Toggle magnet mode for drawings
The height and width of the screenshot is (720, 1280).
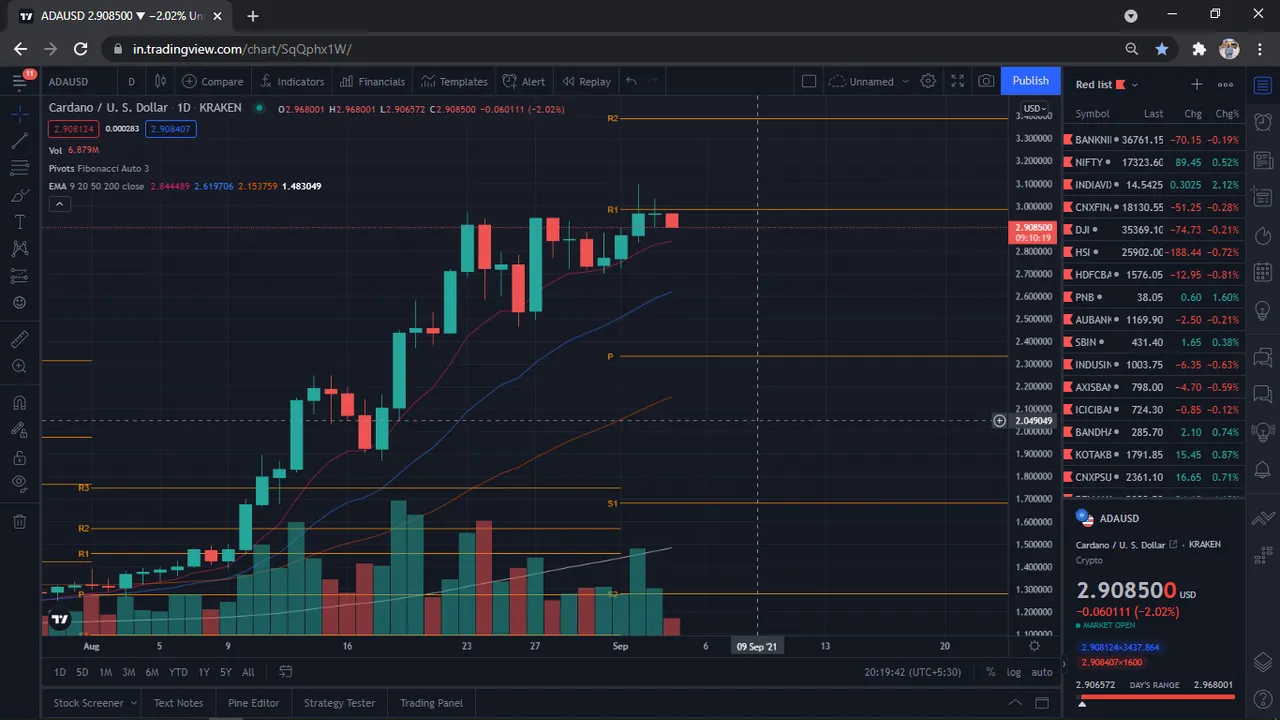coord(19,404)
